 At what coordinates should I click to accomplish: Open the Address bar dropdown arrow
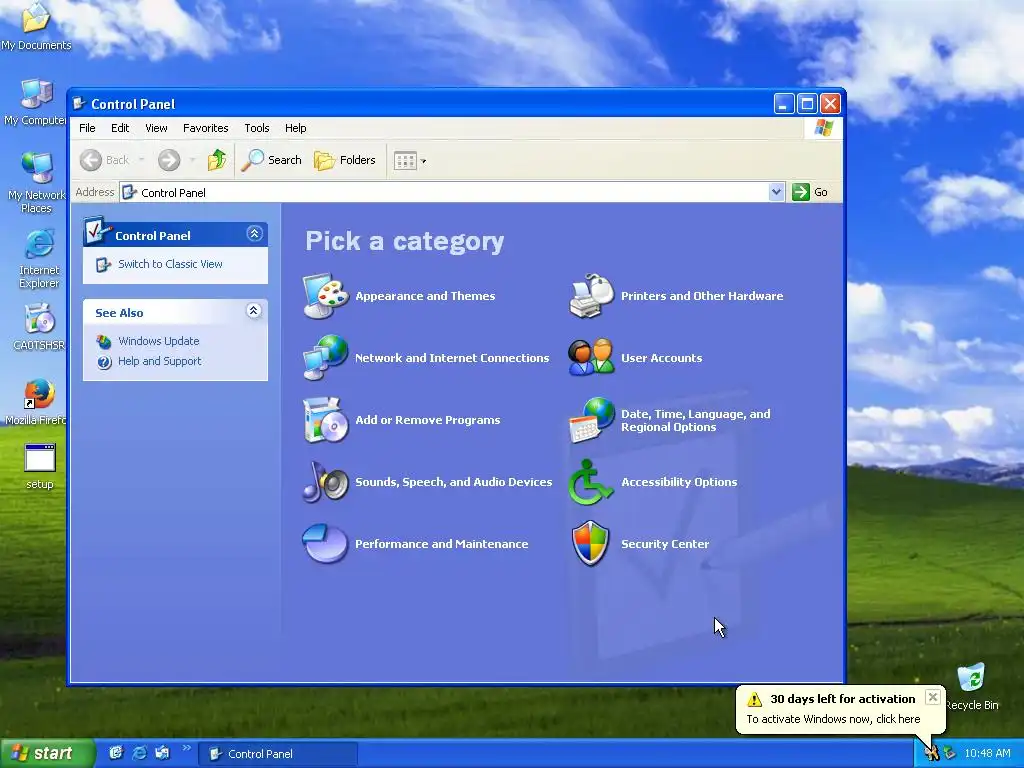[776, 192]
